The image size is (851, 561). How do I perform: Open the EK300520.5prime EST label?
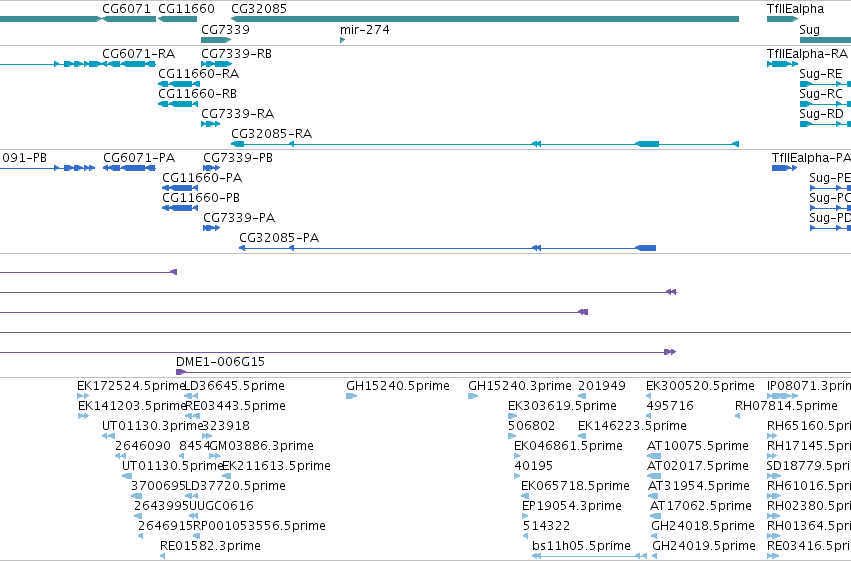point(700,386)
